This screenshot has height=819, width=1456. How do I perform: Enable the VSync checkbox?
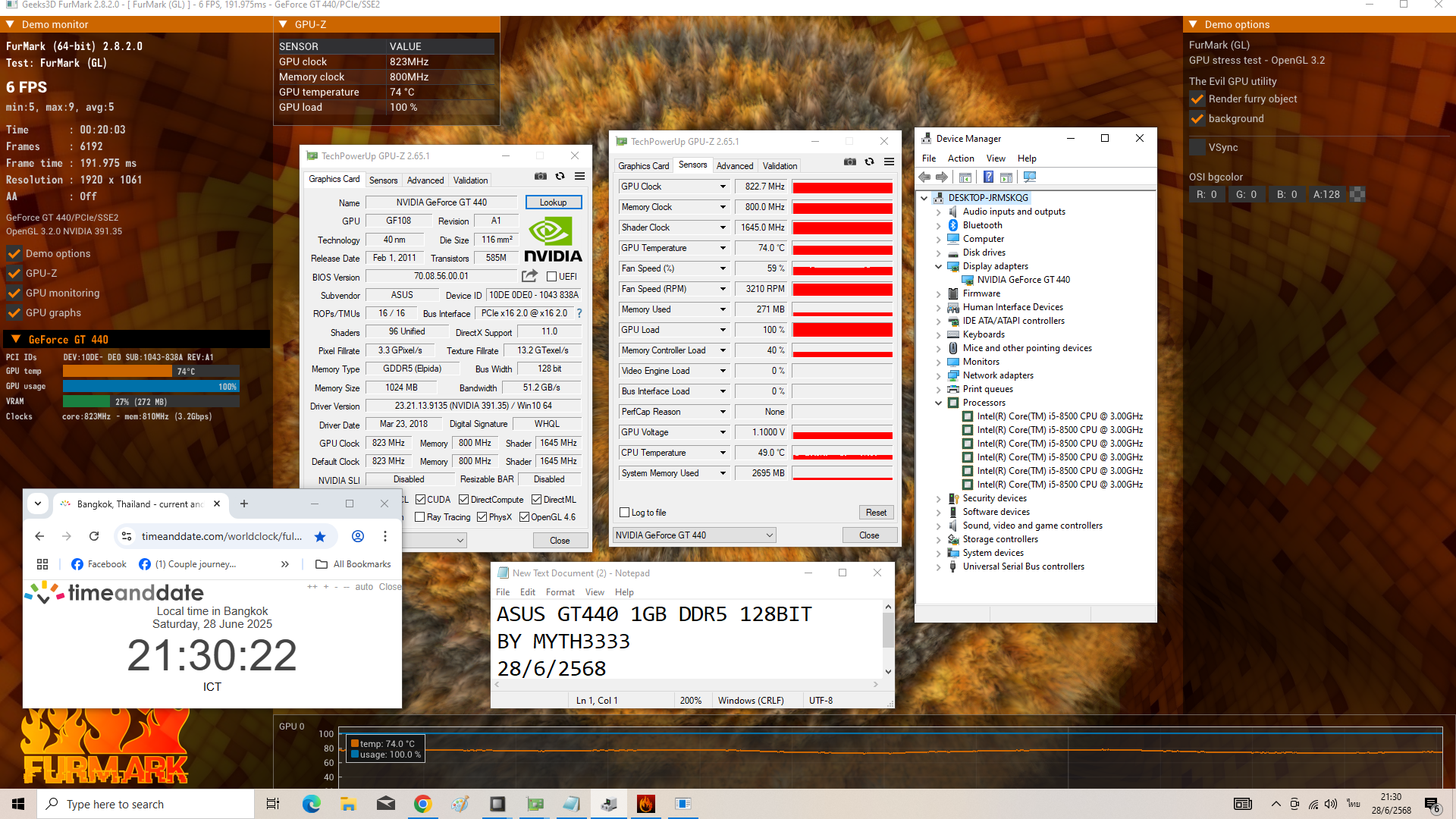(x=1197, y=148)
